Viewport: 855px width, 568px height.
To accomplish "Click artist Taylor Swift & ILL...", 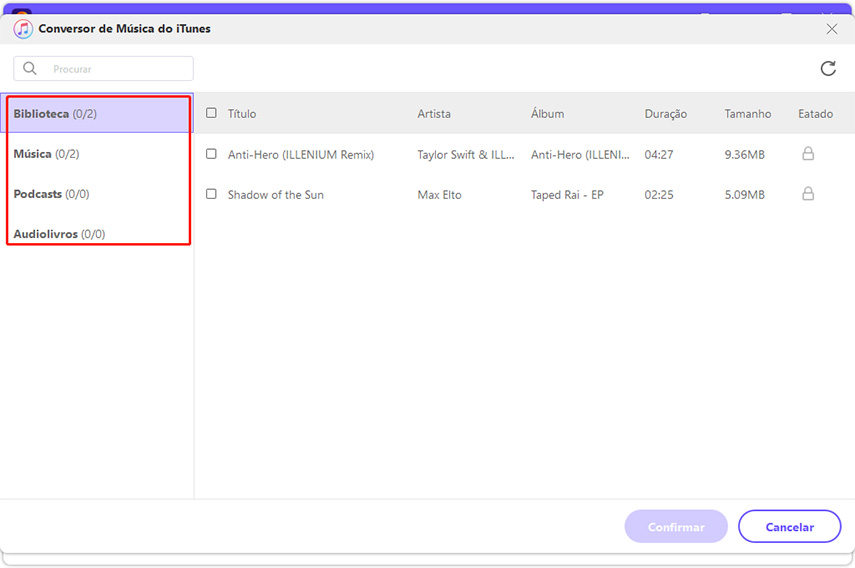I will pos(466,155).
